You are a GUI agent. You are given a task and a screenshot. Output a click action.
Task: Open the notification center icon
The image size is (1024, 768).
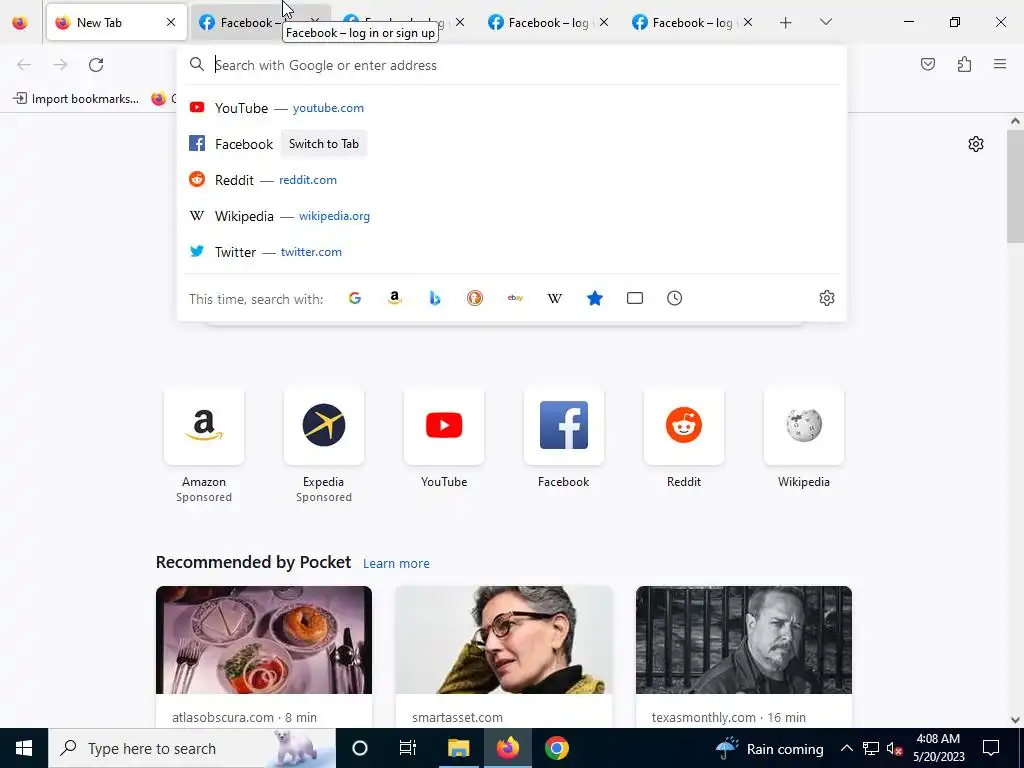pyautogui.click(x=991, y=748)
